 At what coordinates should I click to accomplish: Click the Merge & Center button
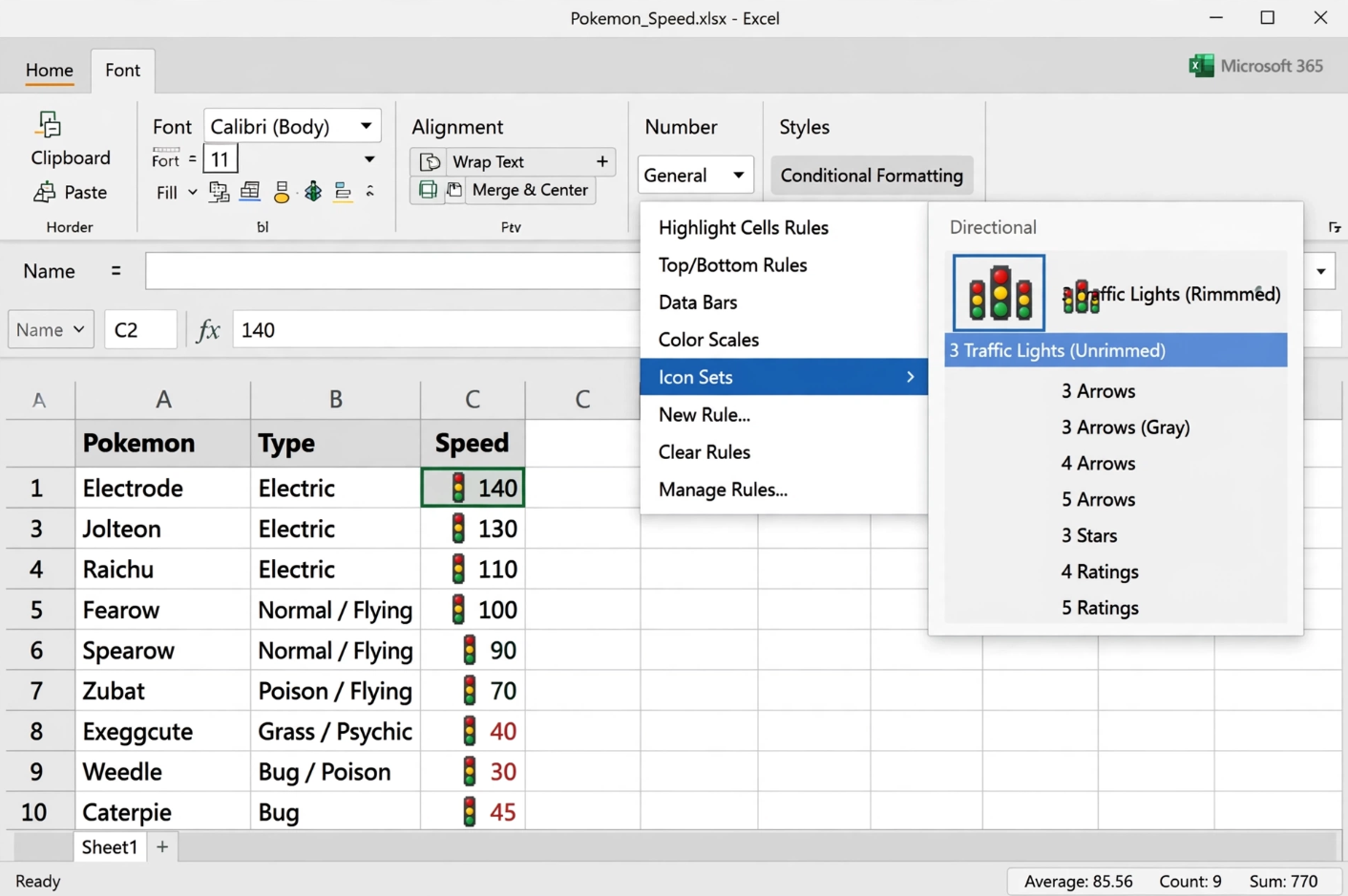[530, 190]
